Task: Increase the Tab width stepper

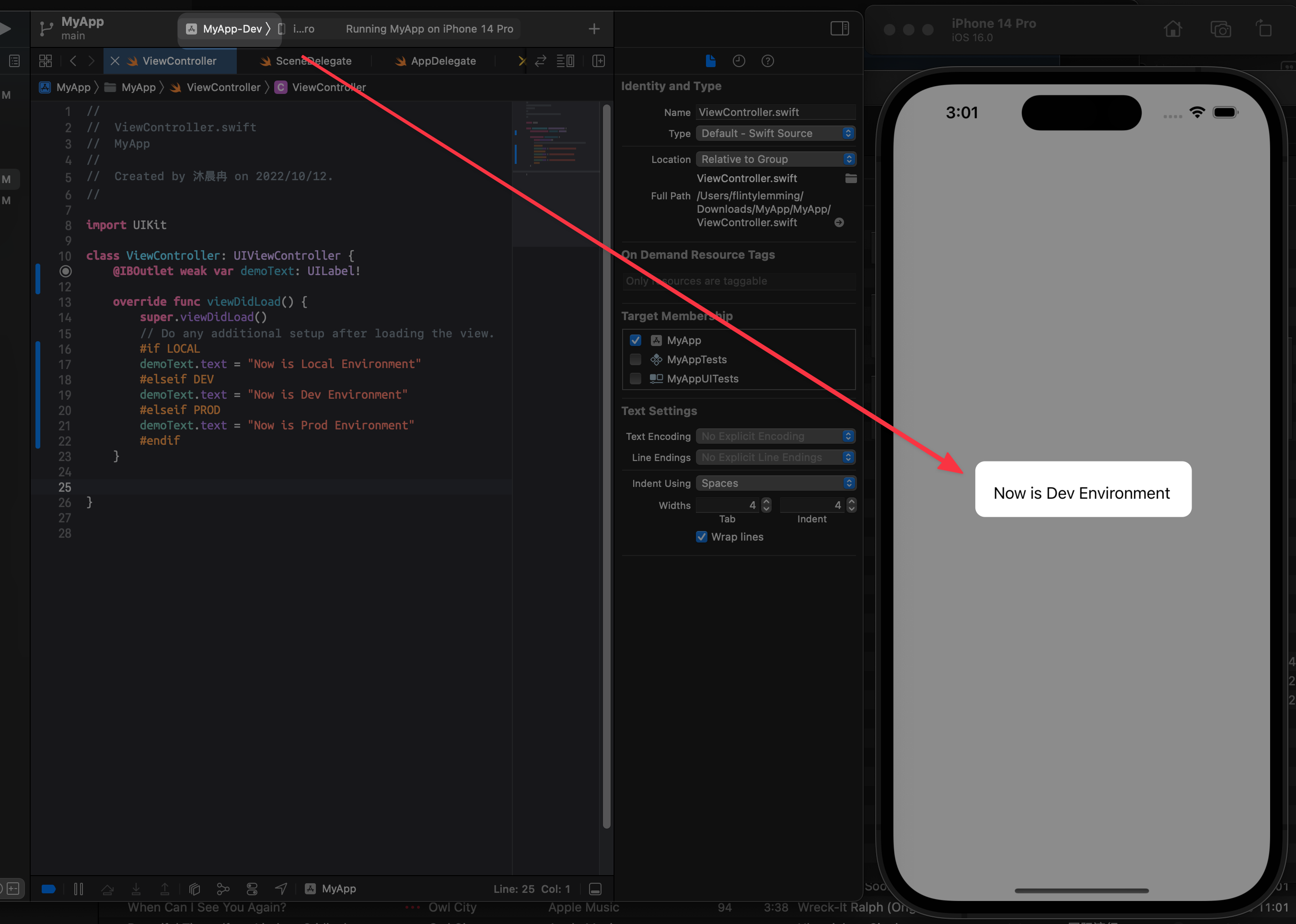Action: [x=766, y=501]
